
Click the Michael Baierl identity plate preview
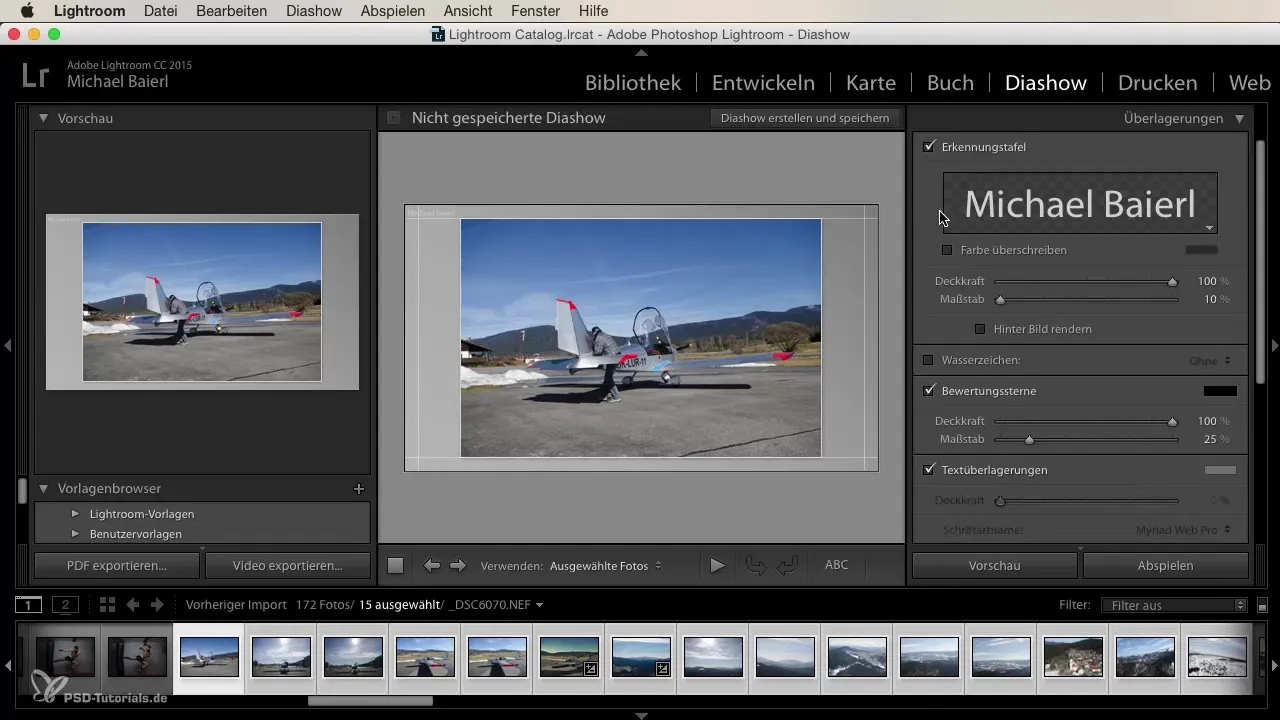1080,203
